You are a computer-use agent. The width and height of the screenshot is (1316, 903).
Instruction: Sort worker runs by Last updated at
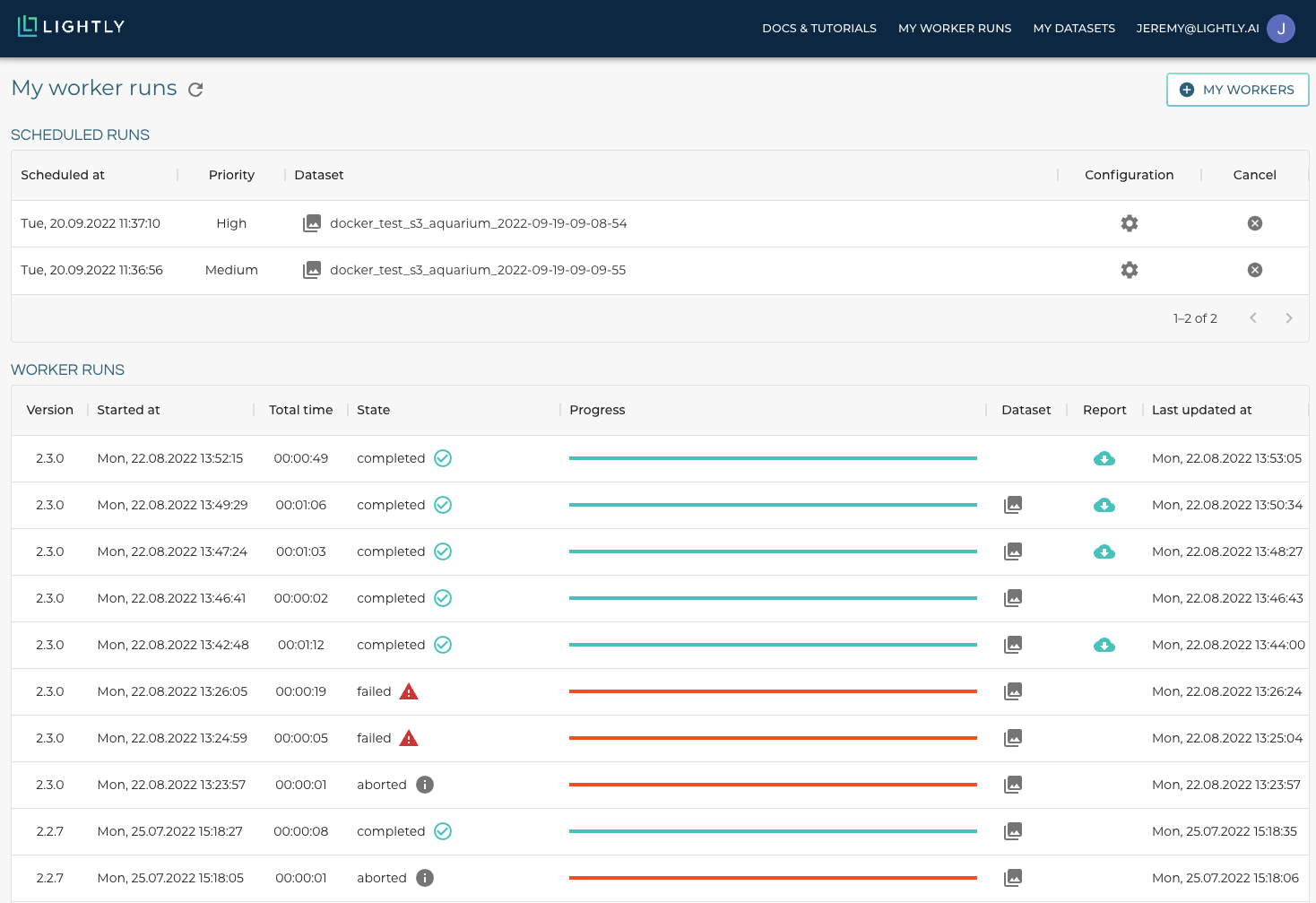click(1202, 410)
